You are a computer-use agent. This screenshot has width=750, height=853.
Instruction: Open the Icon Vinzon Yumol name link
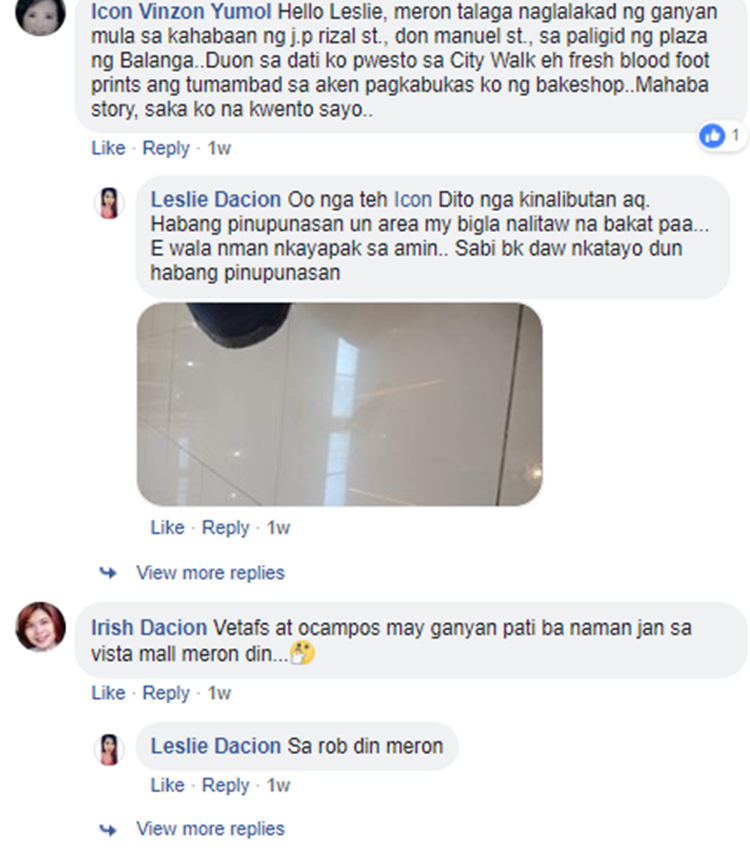click(181, 11)
